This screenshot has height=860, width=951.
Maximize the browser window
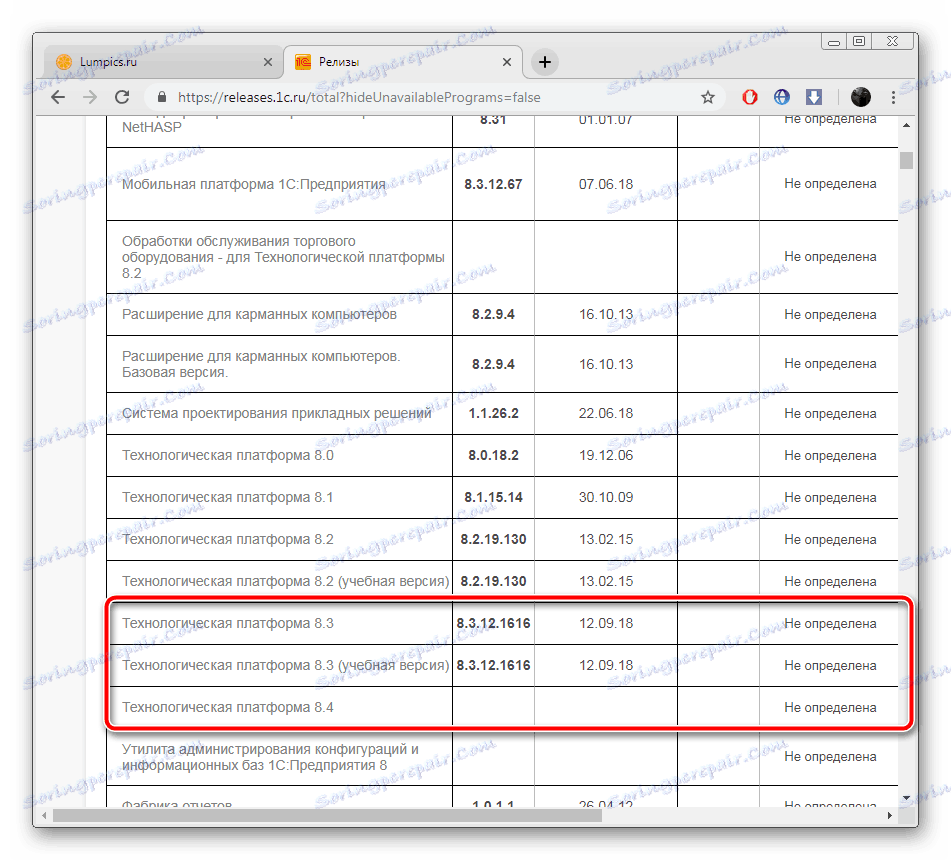[x=859, y=41]
